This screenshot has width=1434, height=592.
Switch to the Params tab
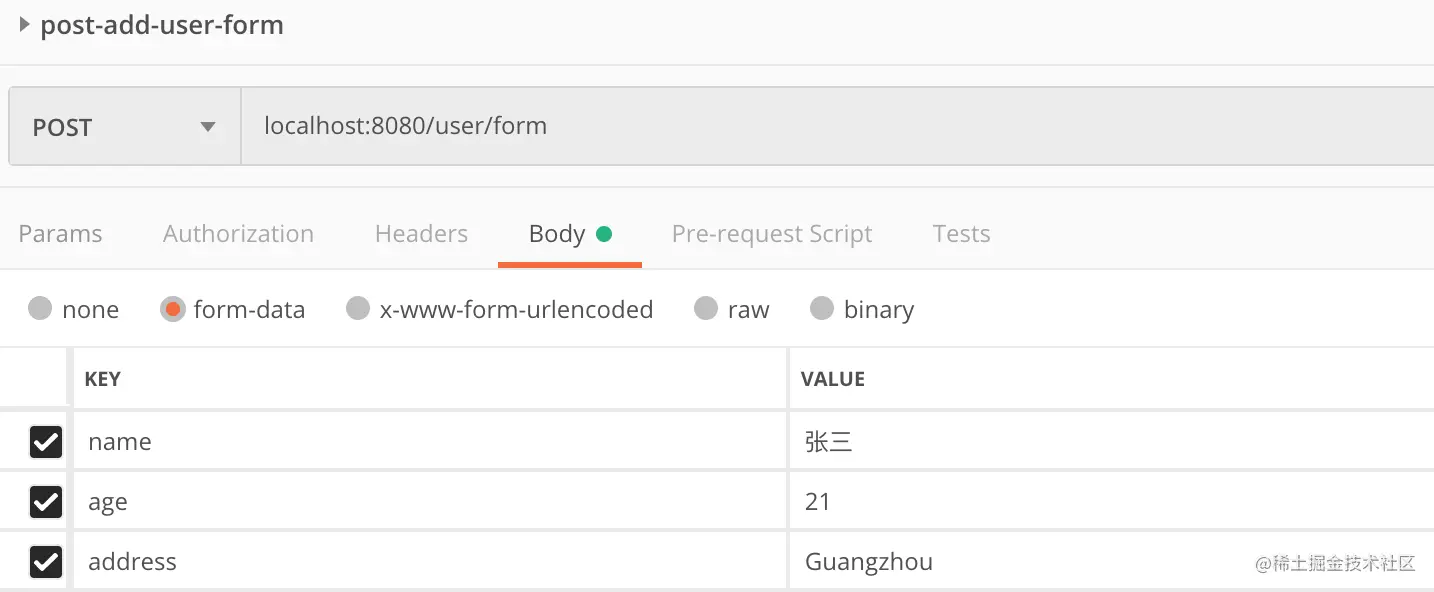60,234
